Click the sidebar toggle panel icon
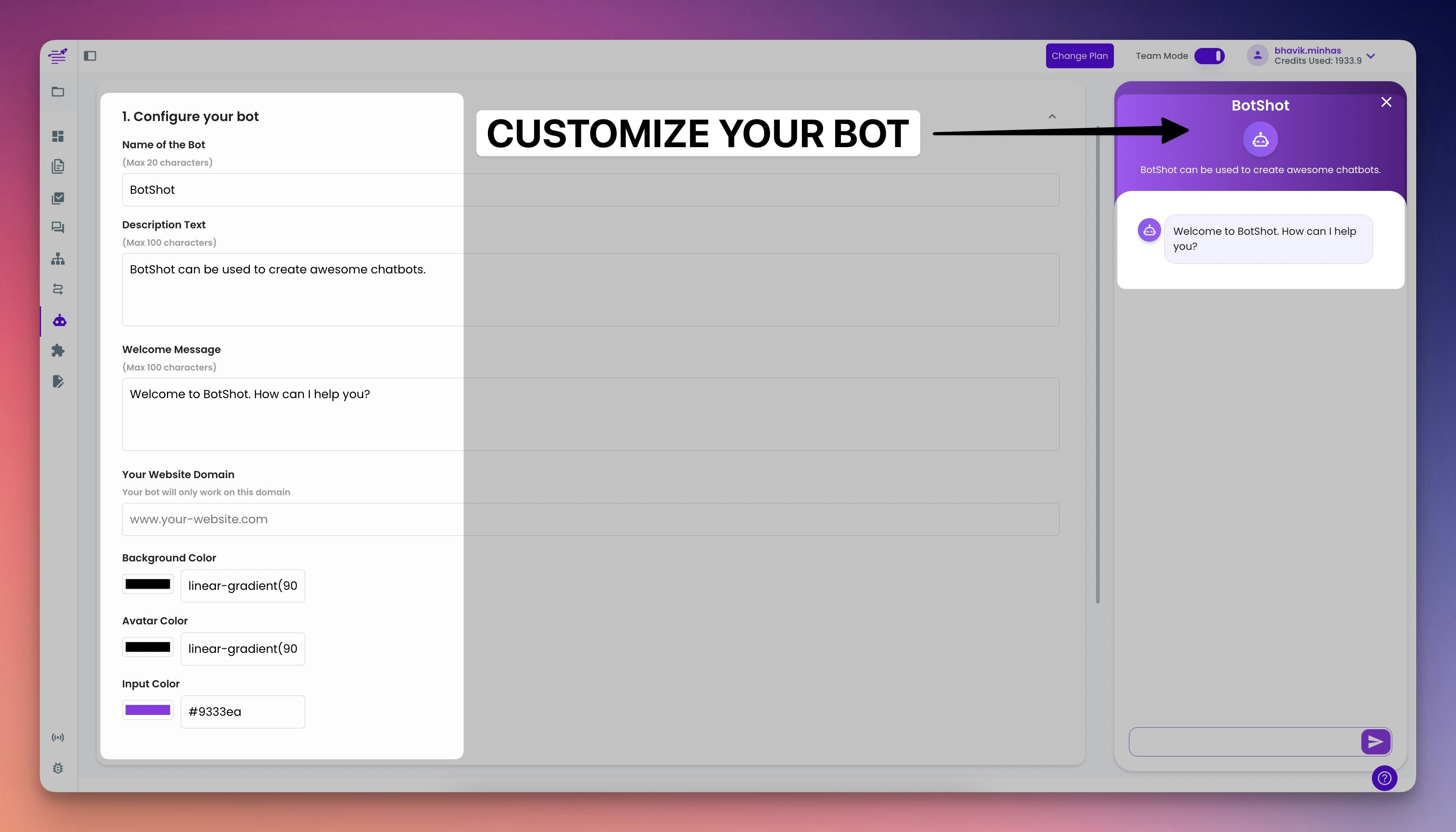 pyautogui.click(x=90, y=55)
